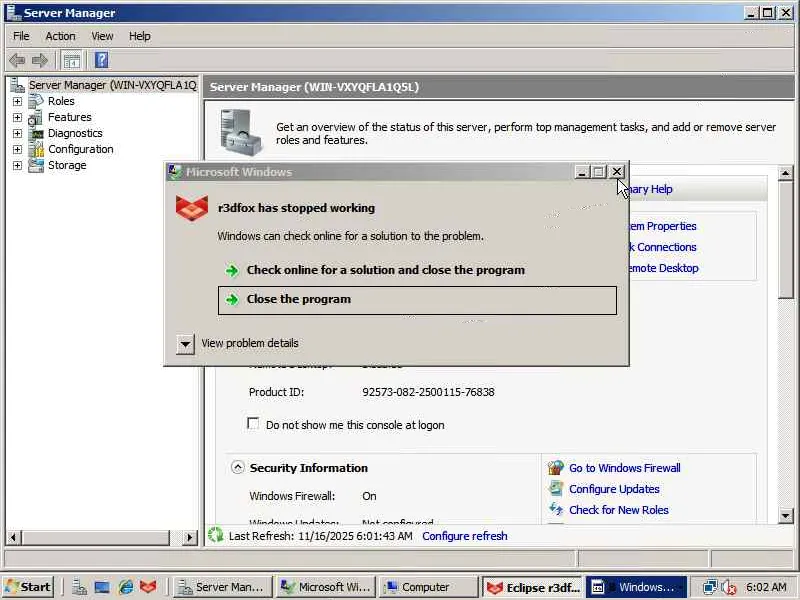Open the File menu
The height and width of the screenshot is (600, 800).
coord(21,36)
